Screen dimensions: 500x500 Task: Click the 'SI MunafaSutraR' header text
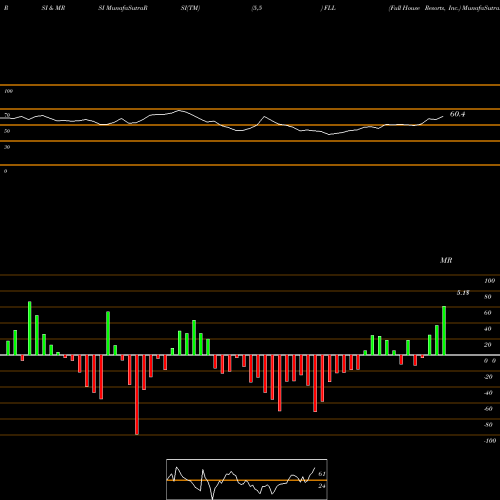(x=123, y=8)
